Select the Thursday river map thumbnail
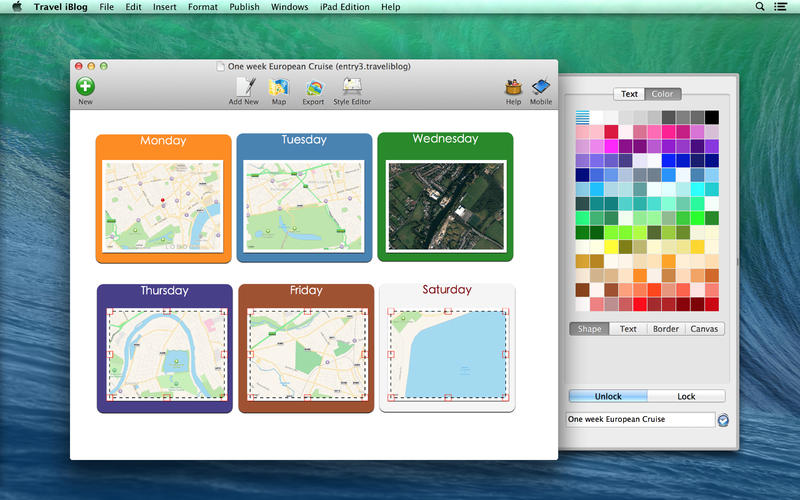 click(167, 354)
